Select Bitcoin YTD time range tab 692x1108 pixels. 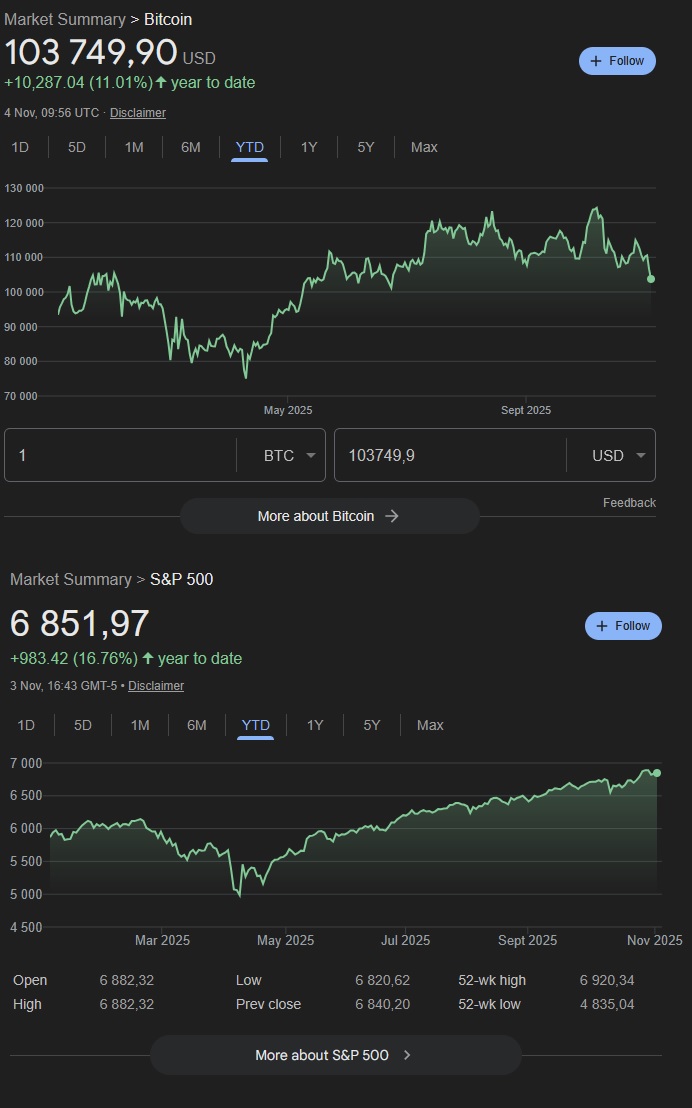250,147
